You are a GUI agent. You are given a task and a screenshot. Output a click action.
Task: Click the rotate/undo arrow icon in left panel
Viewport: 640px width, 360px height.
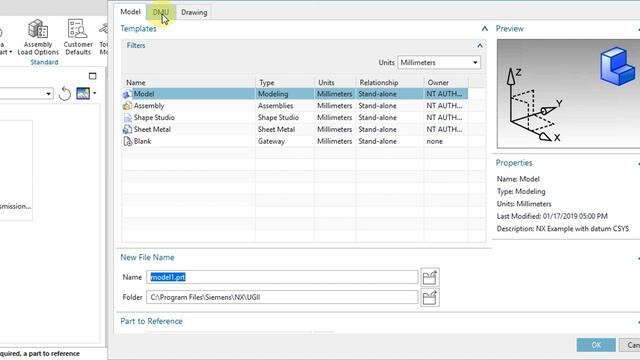[65, 93]
